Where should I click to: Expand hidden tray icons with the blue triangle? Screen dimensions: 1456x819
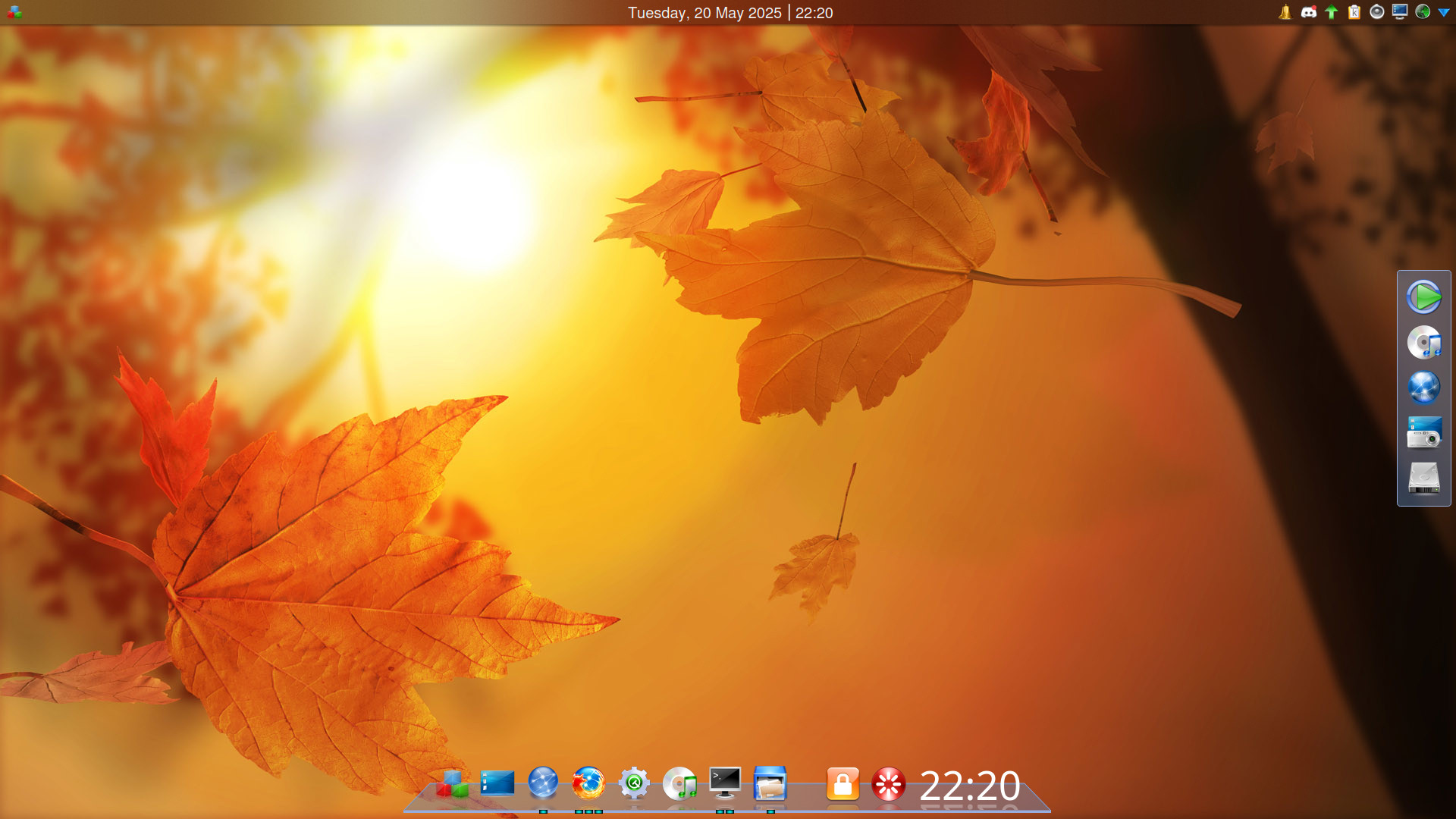tap(1444, 13)
